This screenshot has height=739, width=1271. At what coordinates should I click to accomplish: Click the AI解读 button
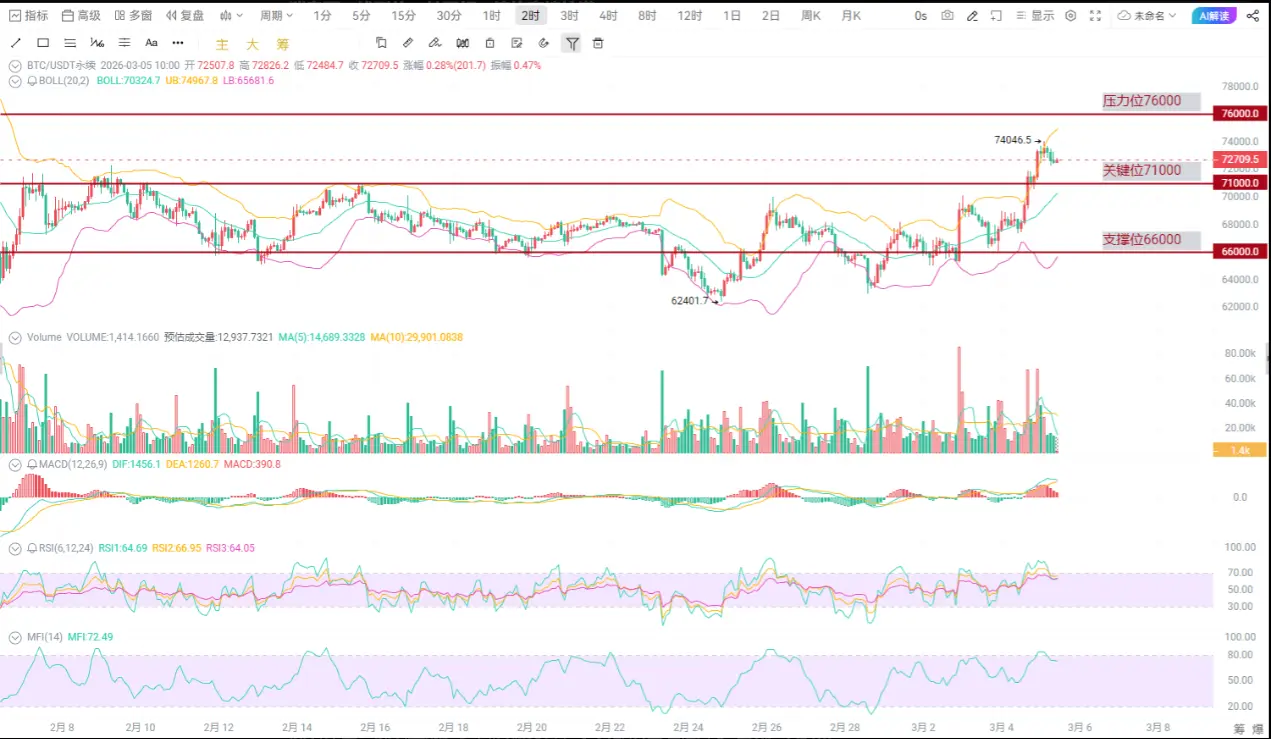click(x=1213, y=16)
